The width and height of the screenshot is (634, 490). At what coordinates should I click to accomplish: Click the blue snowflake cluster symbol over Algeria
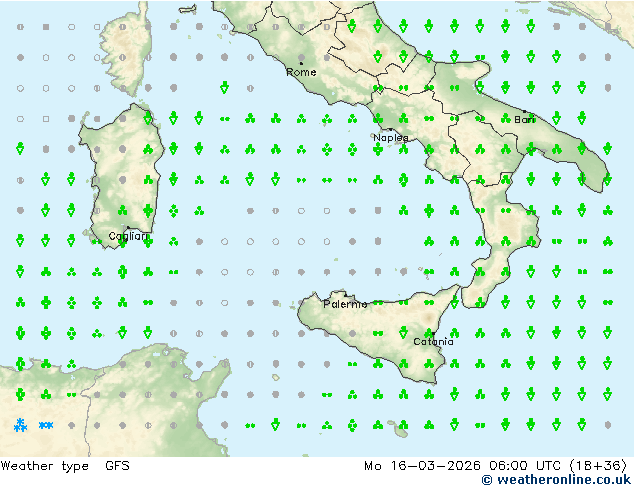(20, 425)
